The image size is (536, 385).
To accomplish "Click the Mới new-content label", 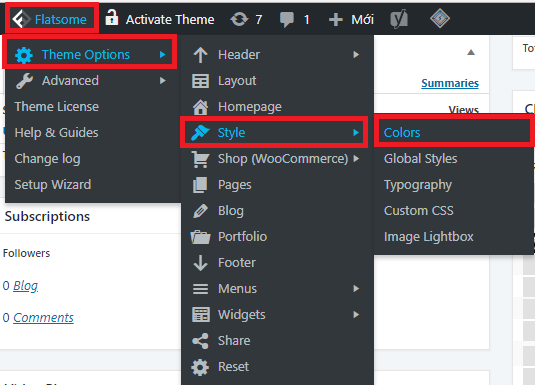I will pos(362,19).
